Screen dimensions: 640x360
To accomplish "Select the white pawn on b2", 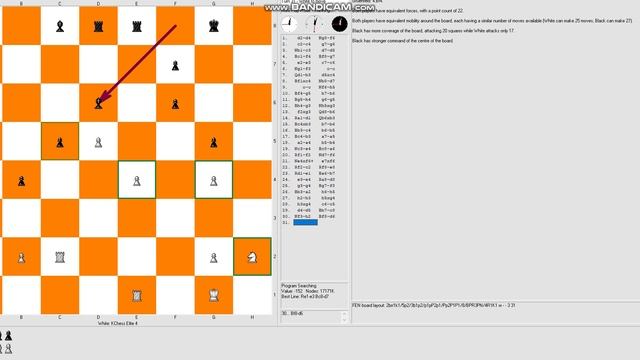I will (21, 258).
